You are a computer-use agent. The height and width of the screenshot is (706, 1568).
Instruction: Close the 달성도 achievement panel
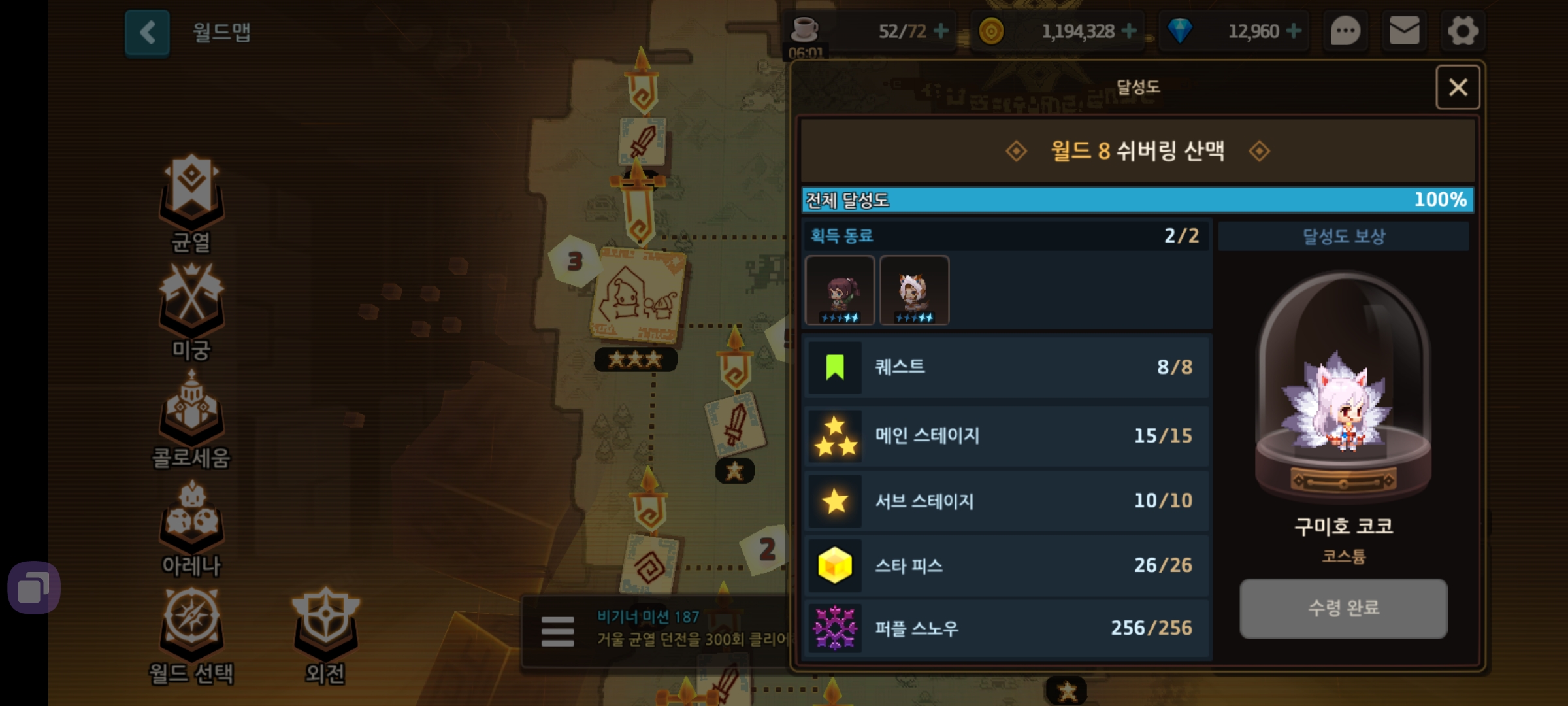(x=1458, y=88)
